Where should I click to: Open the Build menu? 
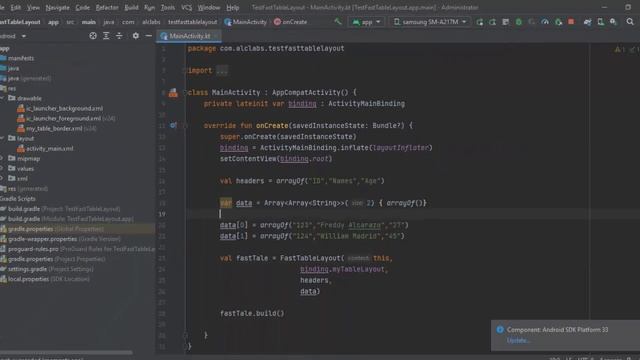click(x=131, y=7)
